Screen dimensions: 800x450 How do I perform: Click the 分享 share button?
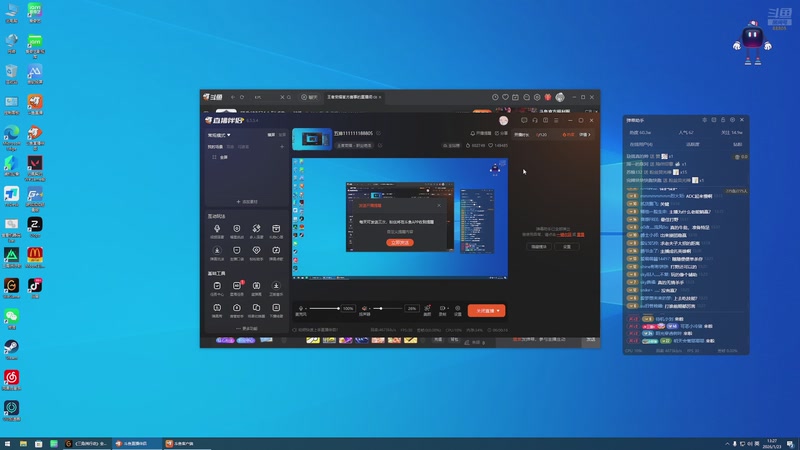click(502, 133)
